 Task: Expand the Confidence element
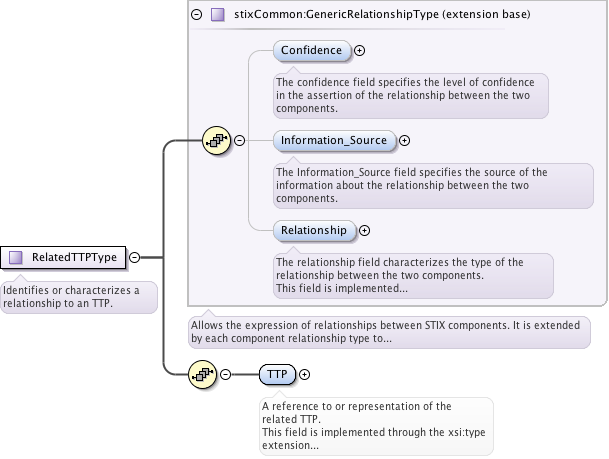360,50
